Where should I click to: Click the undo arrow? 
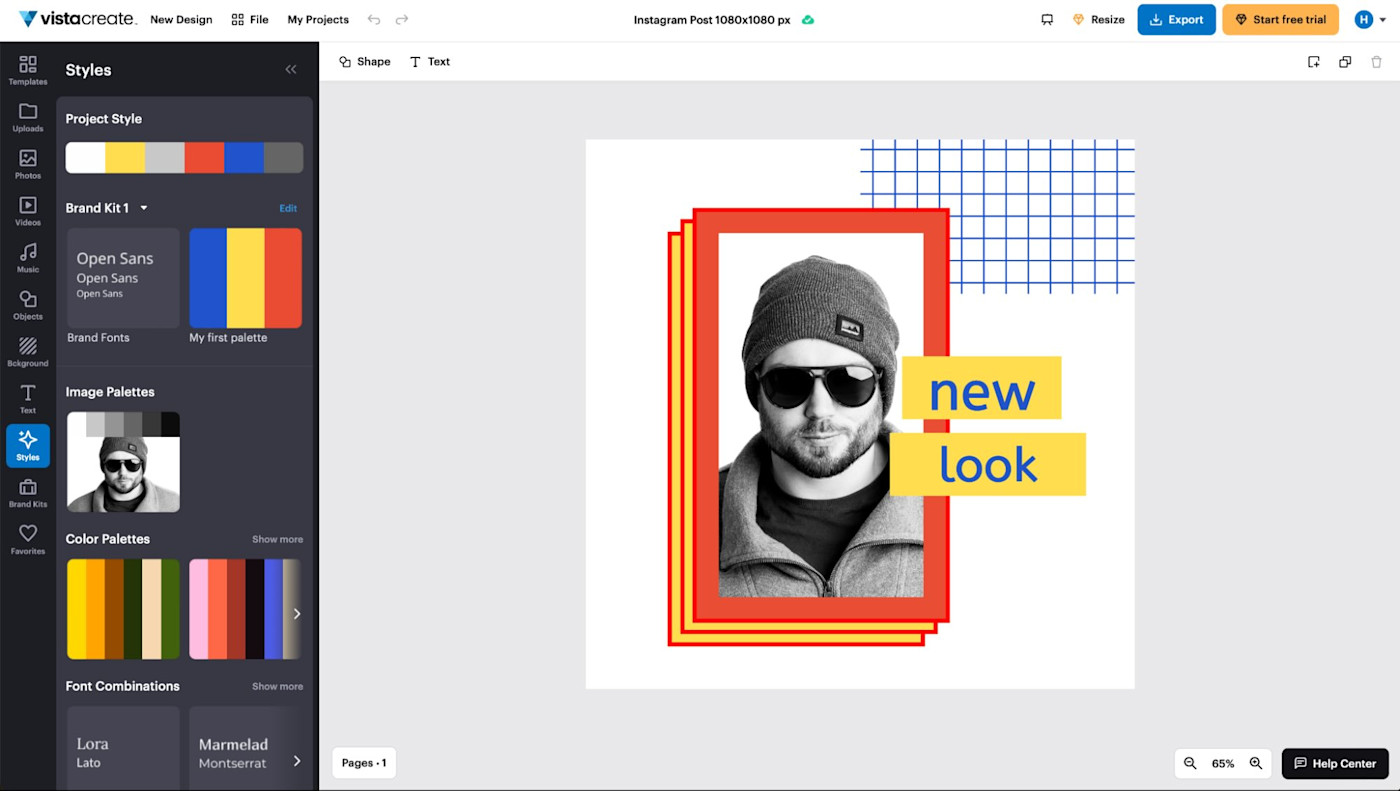click(x=374, y=20)
